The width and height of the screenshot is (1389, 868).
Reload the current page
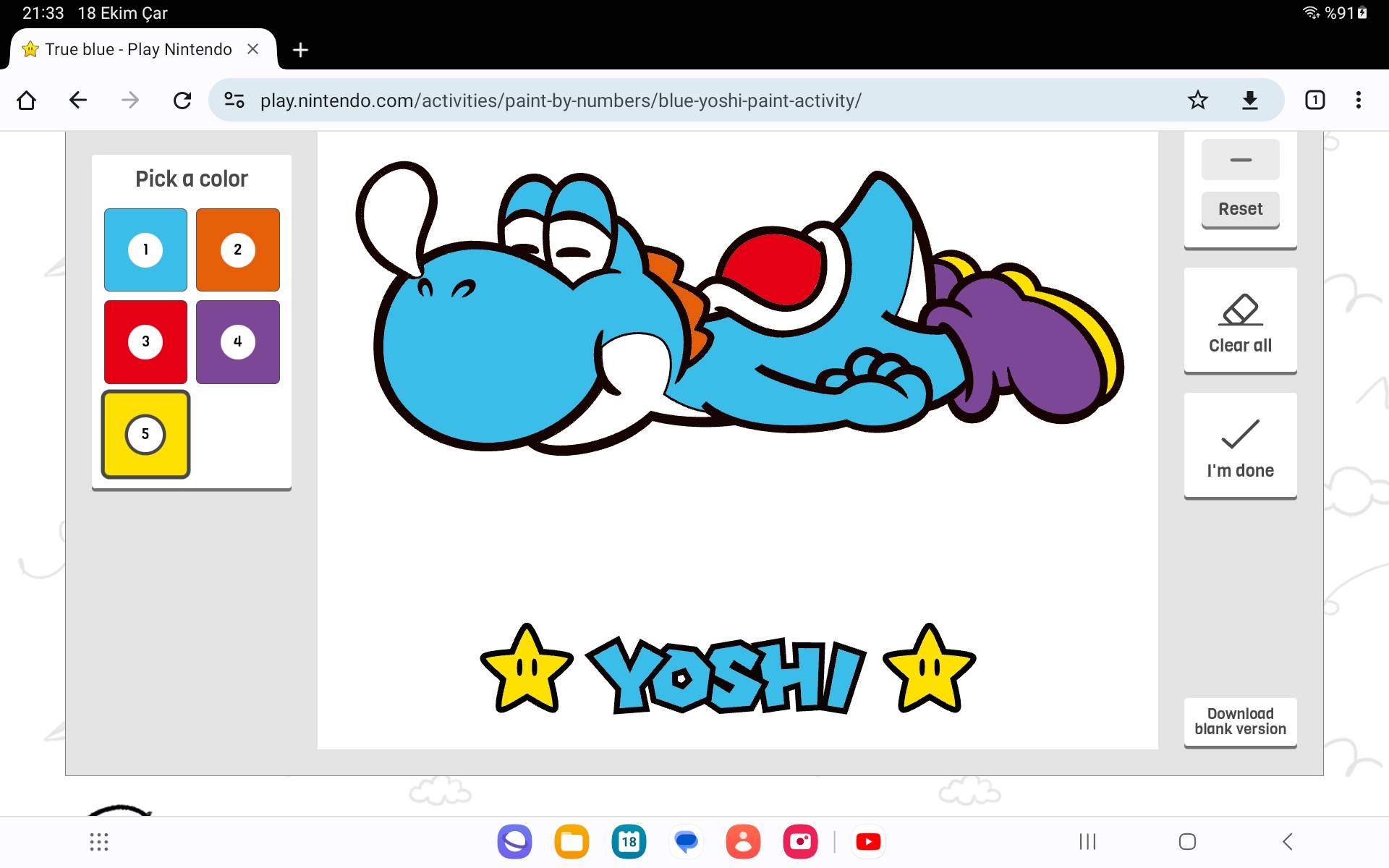[182, 100]
